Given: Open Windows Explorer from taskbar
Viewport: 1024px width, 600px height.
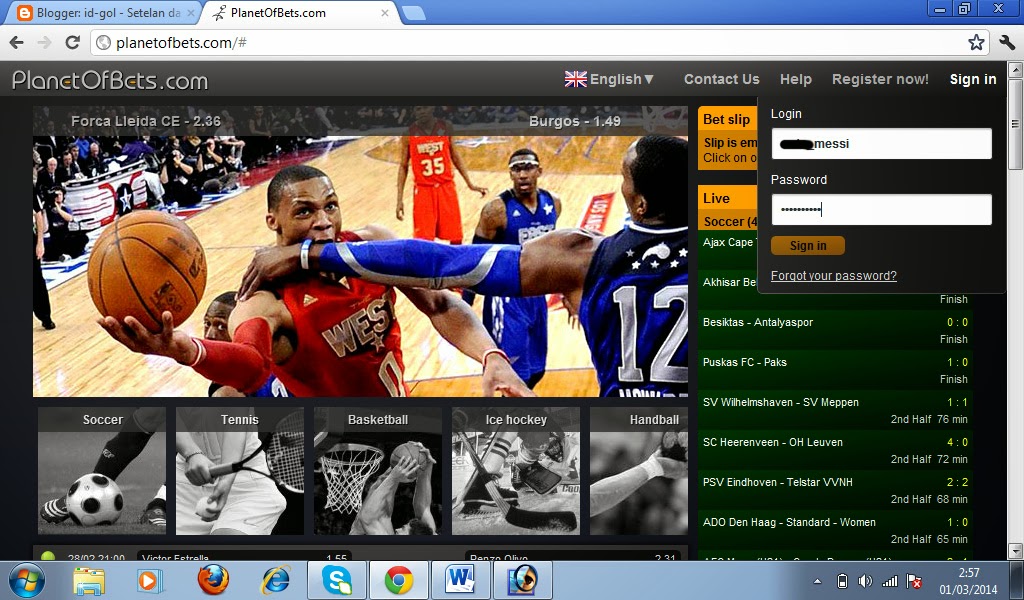Looking at the screenshot, I should (x=89, y=580).
